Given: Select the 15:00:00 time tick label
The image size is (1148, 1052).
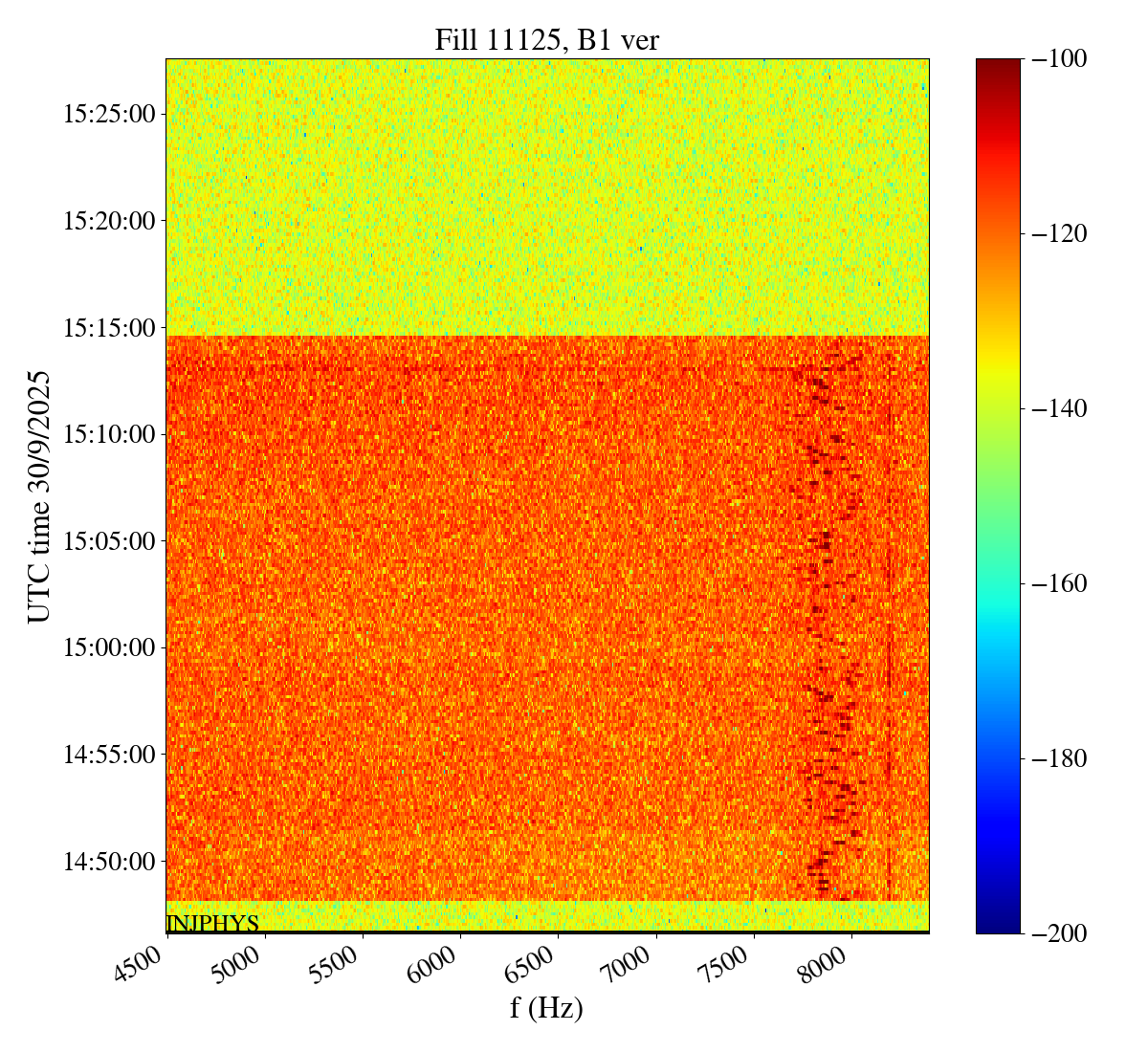Looking at the screenshot, I should (x=109, y=647).
